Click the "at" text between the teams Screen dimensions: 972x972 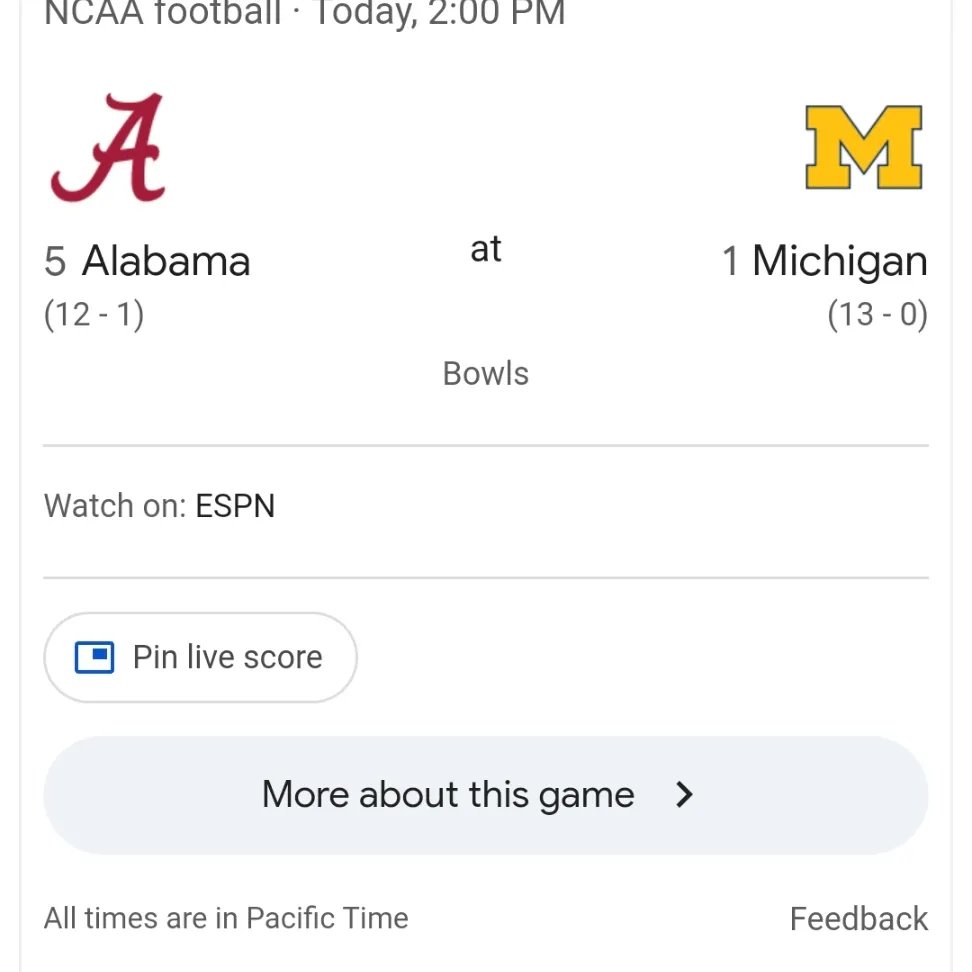click(485, 249)
